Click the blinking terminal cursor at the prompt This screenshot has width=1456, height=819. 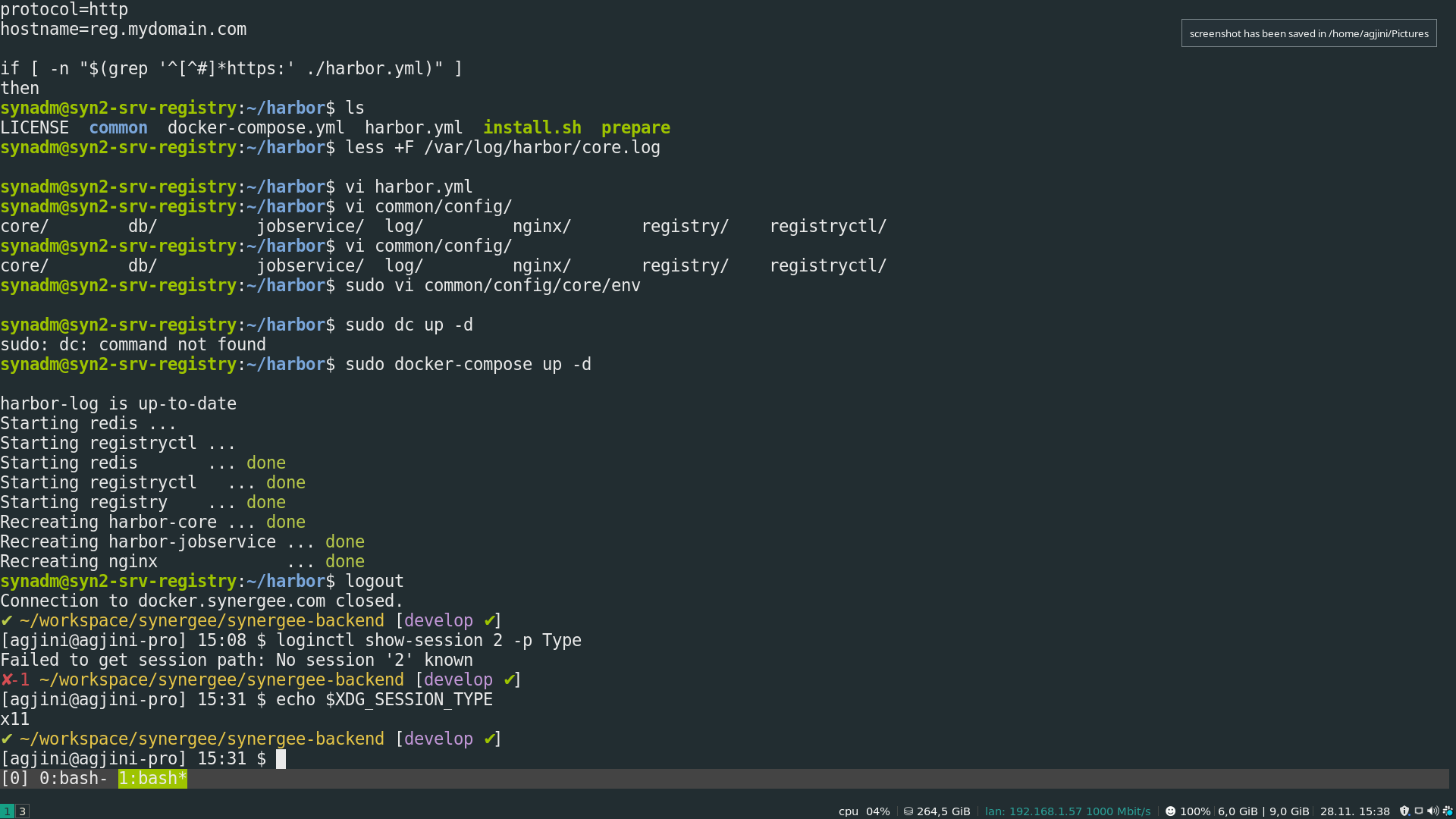coord(281,758)
